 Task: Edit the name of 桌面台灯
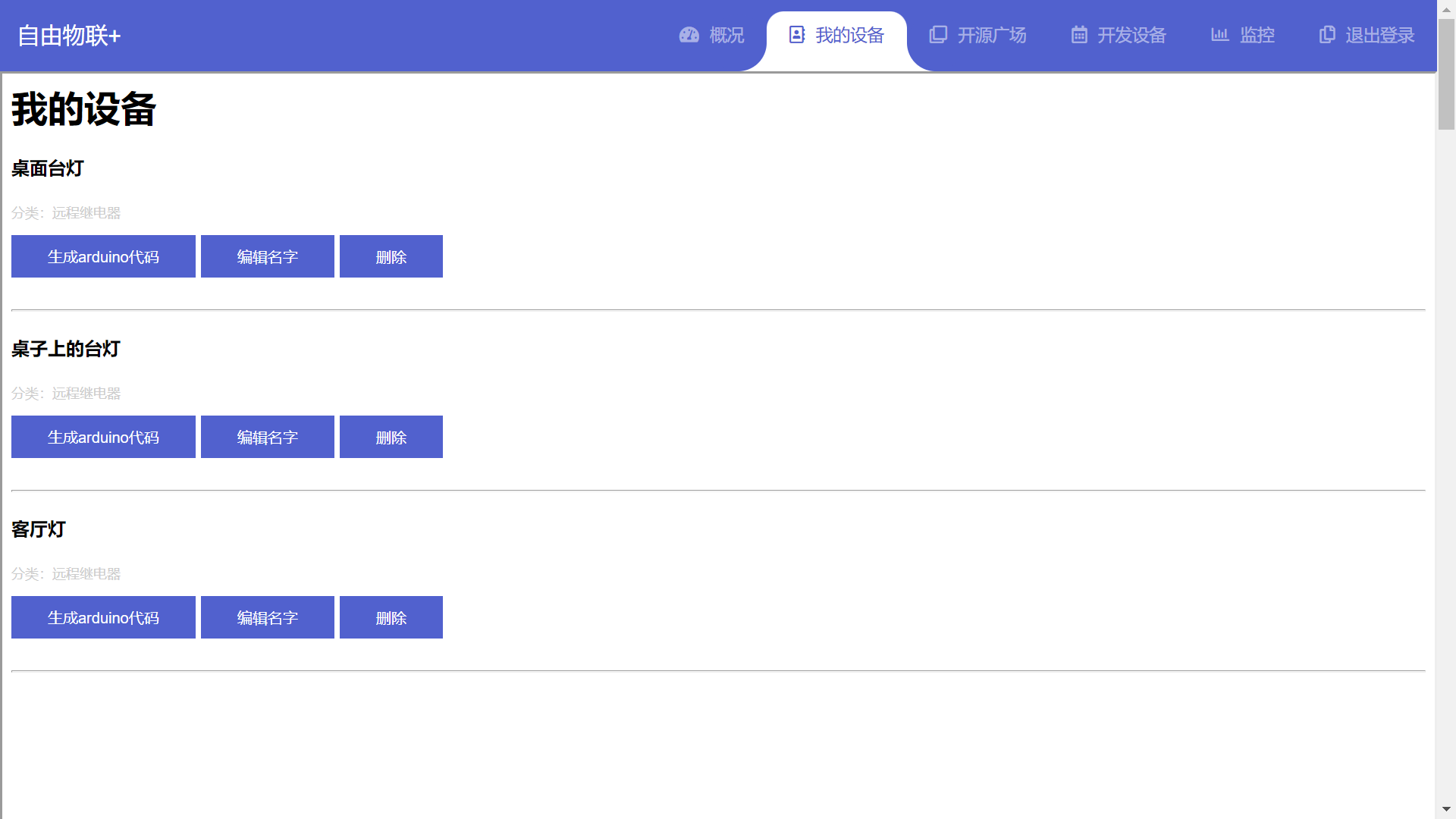(267, 256)
